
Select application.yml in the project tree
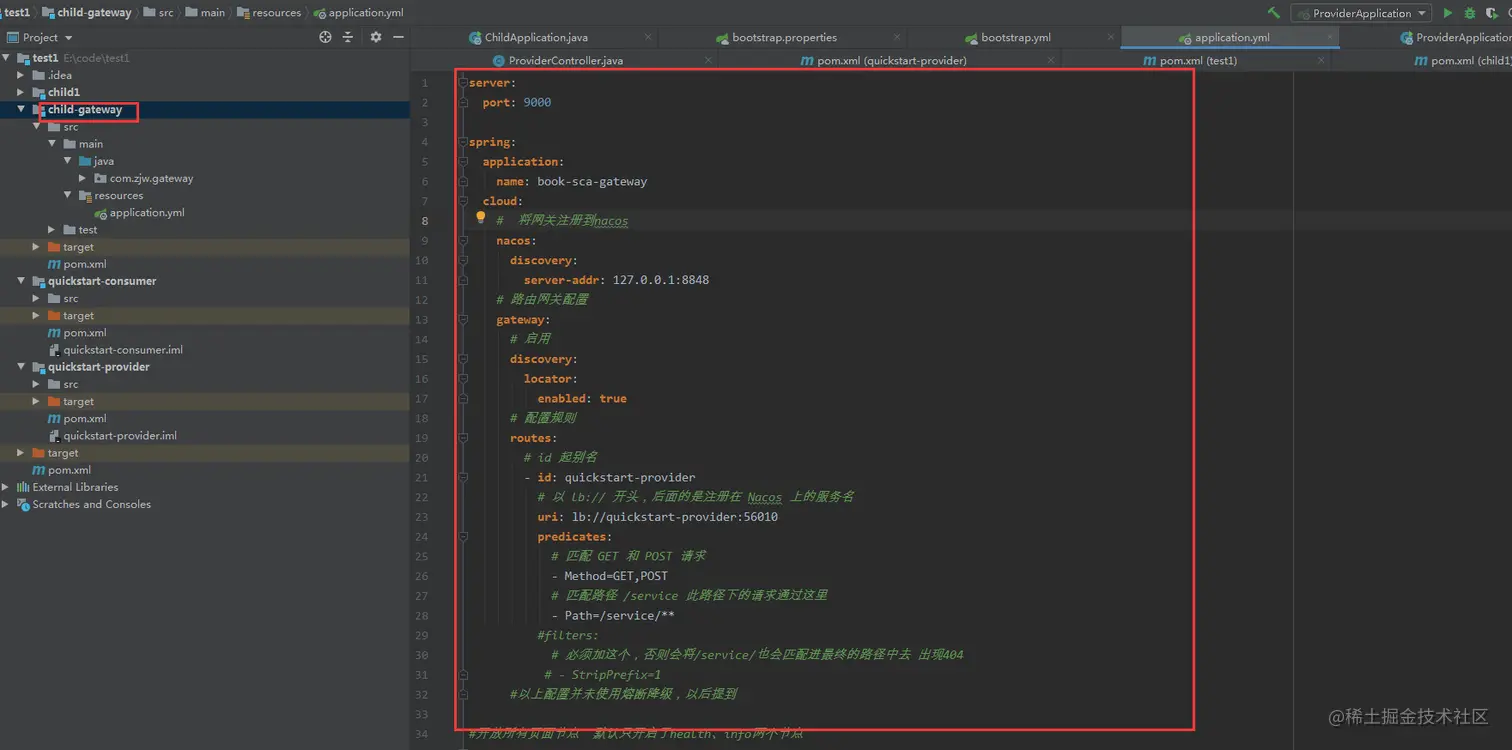147,213
